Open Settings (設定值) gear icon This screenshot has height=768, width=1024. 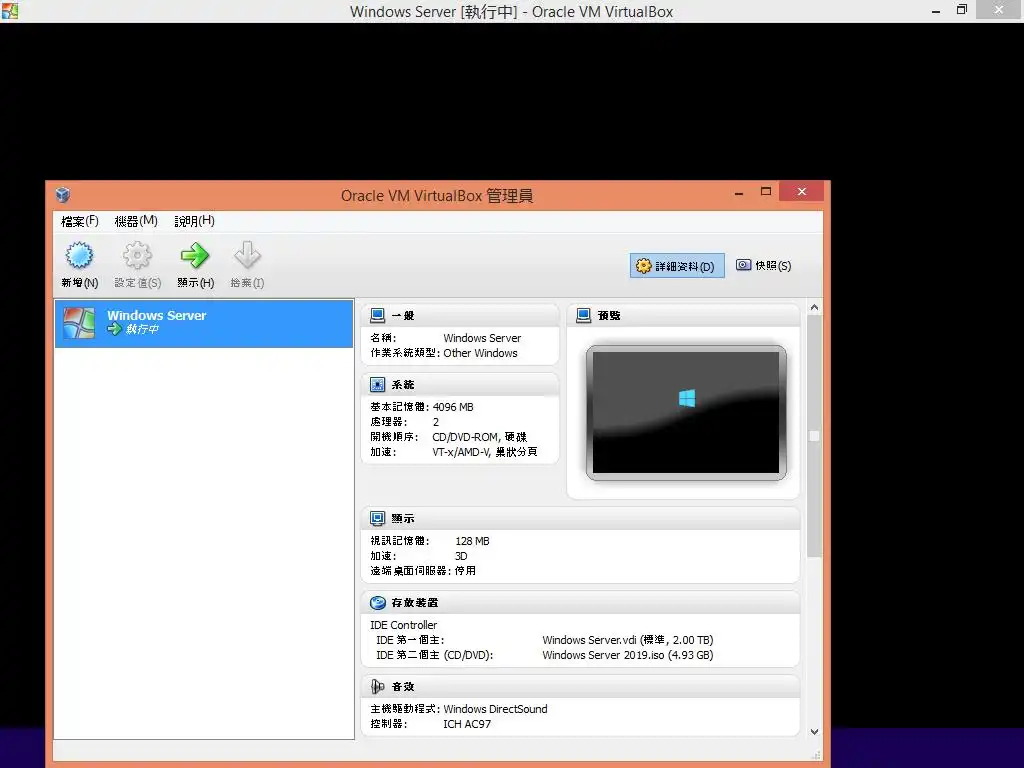tap(137, 255)
